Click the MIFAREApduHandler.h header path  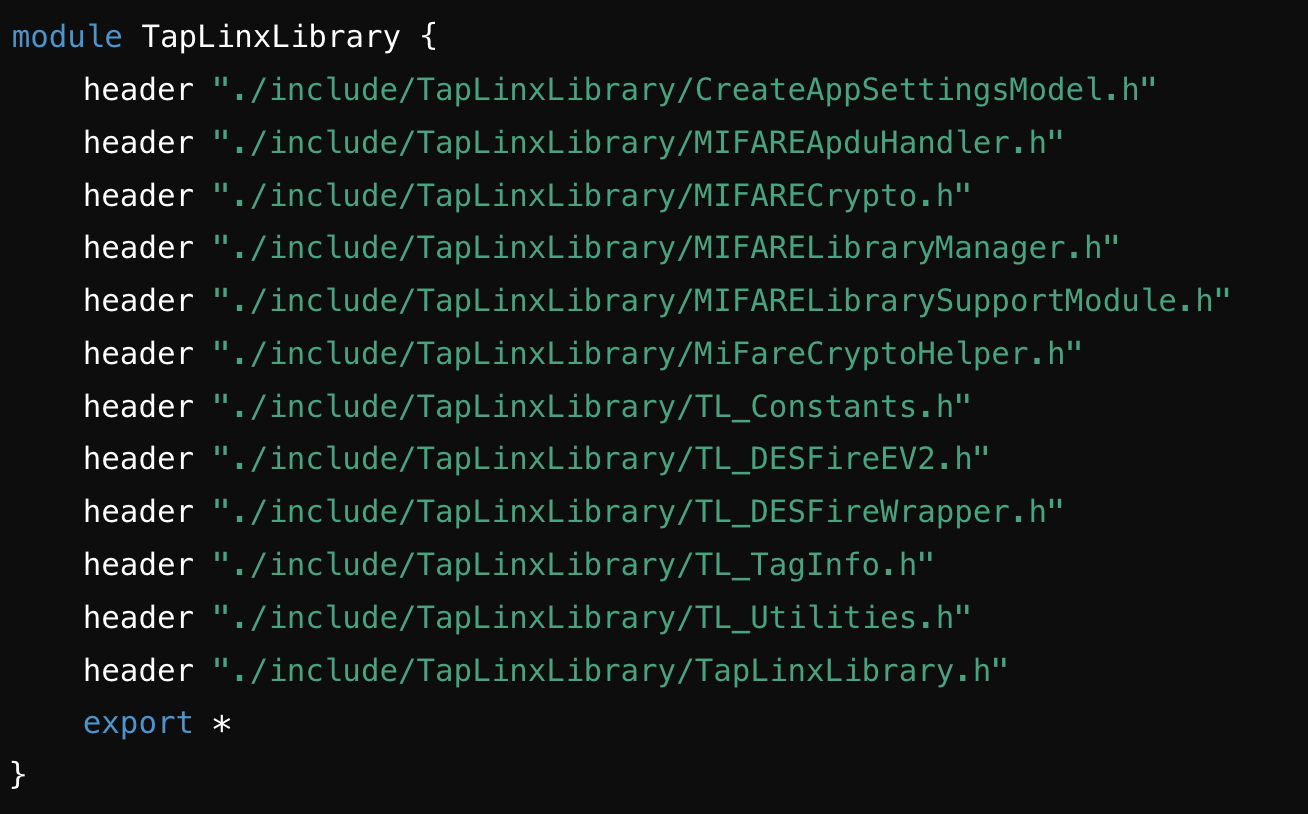coord(638,143)
